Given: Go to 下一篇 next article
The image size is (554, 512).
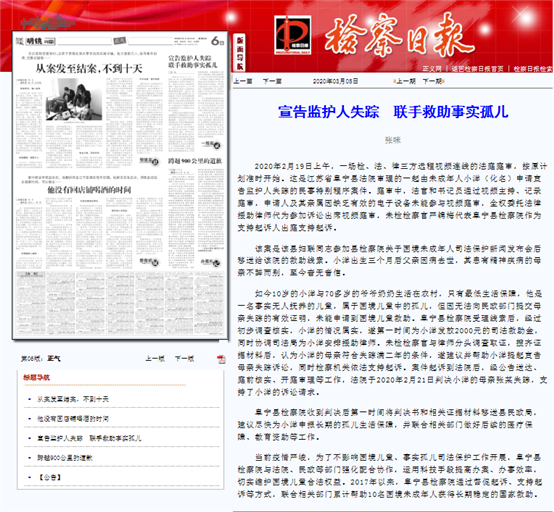Looking at the screenshot, I should coord(272,81).
